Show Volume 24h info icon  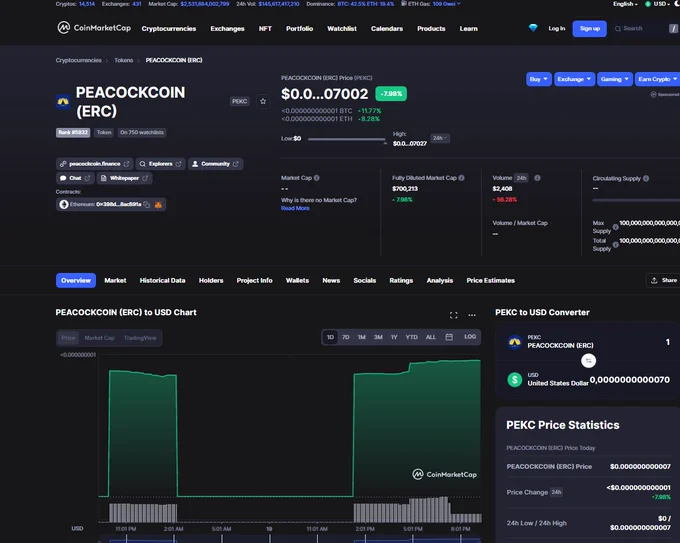tap(537, 178)
